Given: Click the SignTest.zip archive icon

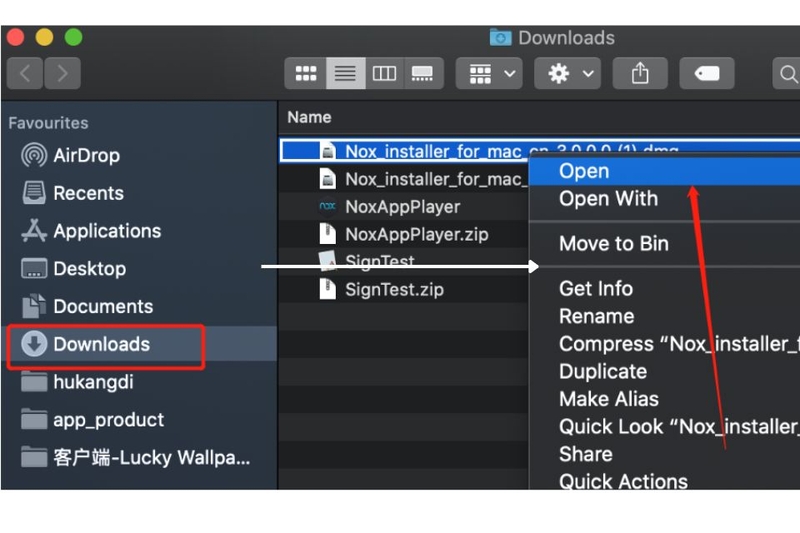Looking at the screenshot, I should tap(327, 289).
